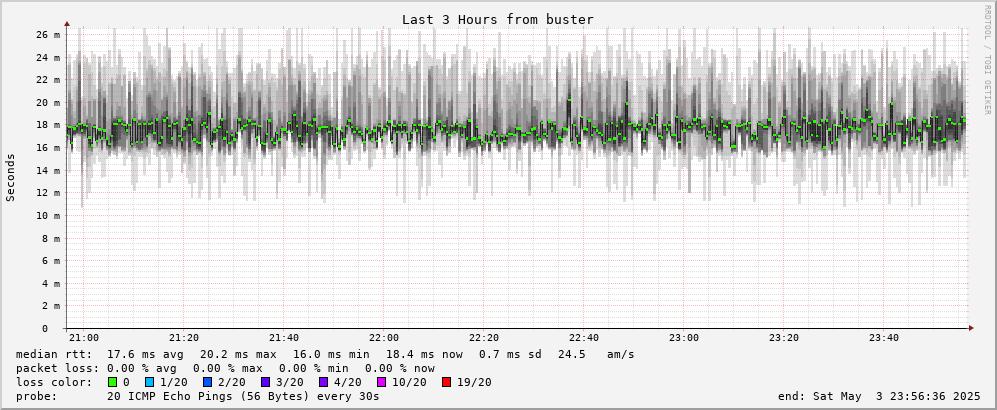Click the '24.5 am/s' value
Screen dimensions: 997x410
(596, 354)
